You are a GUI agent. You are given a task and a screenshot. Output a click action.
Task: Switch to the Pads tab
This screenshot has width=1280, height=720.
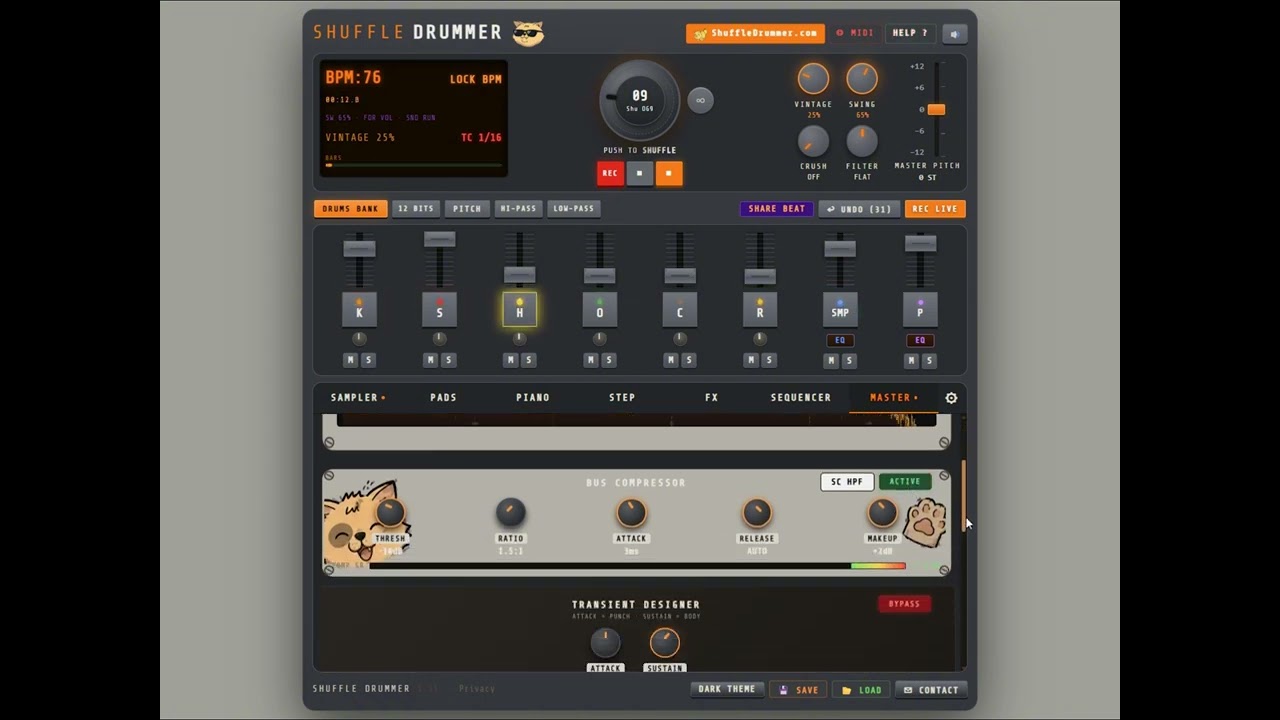click(x=443, y=398)
